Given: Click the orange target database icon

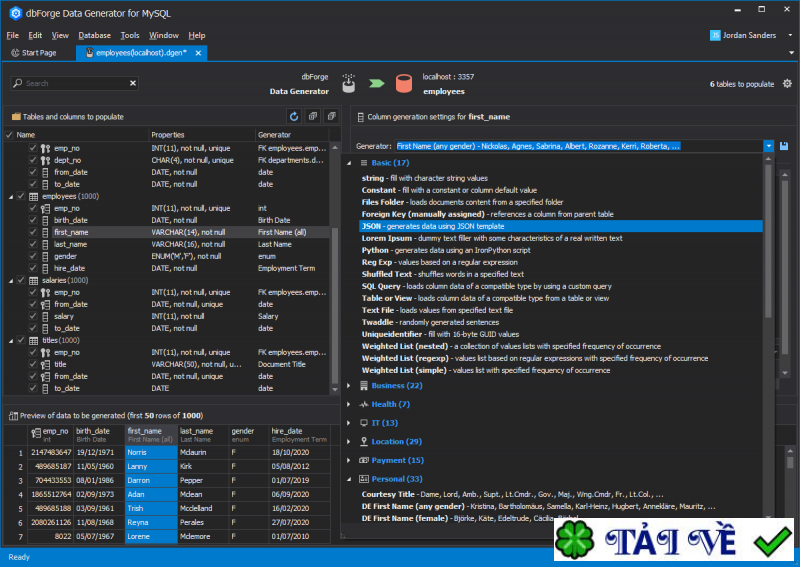Looking at the screenshot, I should click(402, 84).
